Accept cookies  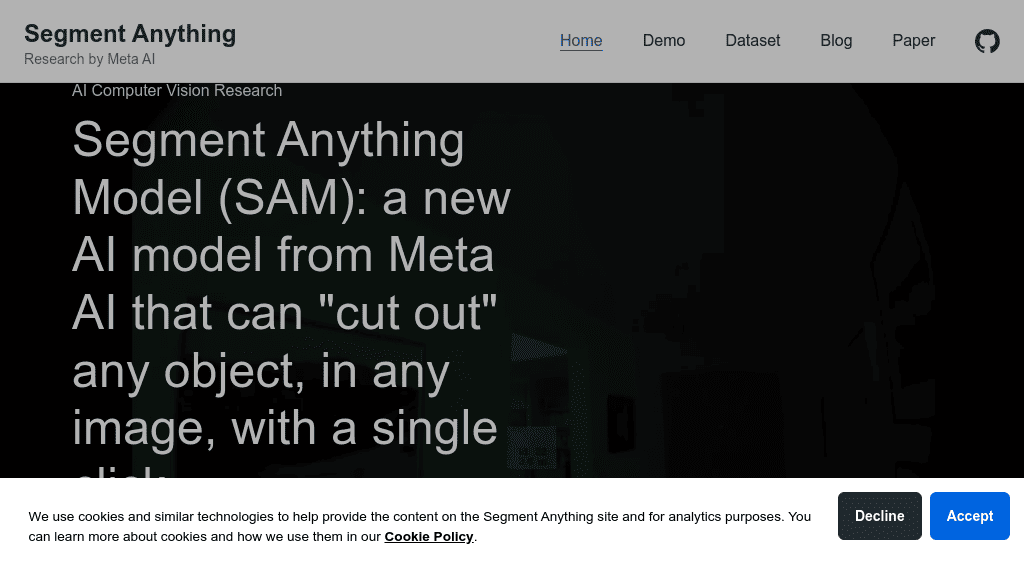click(x=970, y=516)
